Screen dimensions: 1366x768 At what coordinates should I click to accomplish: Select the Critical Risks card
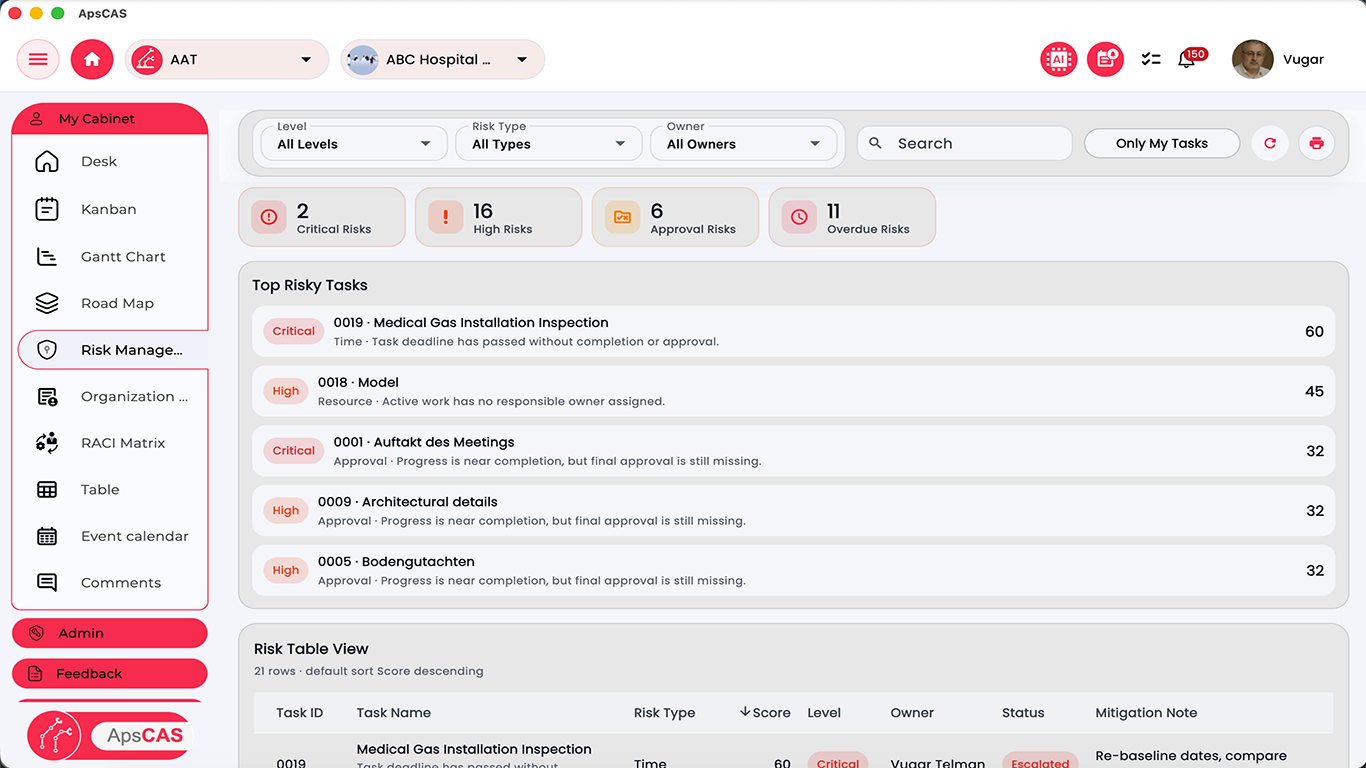click(321, 217)
